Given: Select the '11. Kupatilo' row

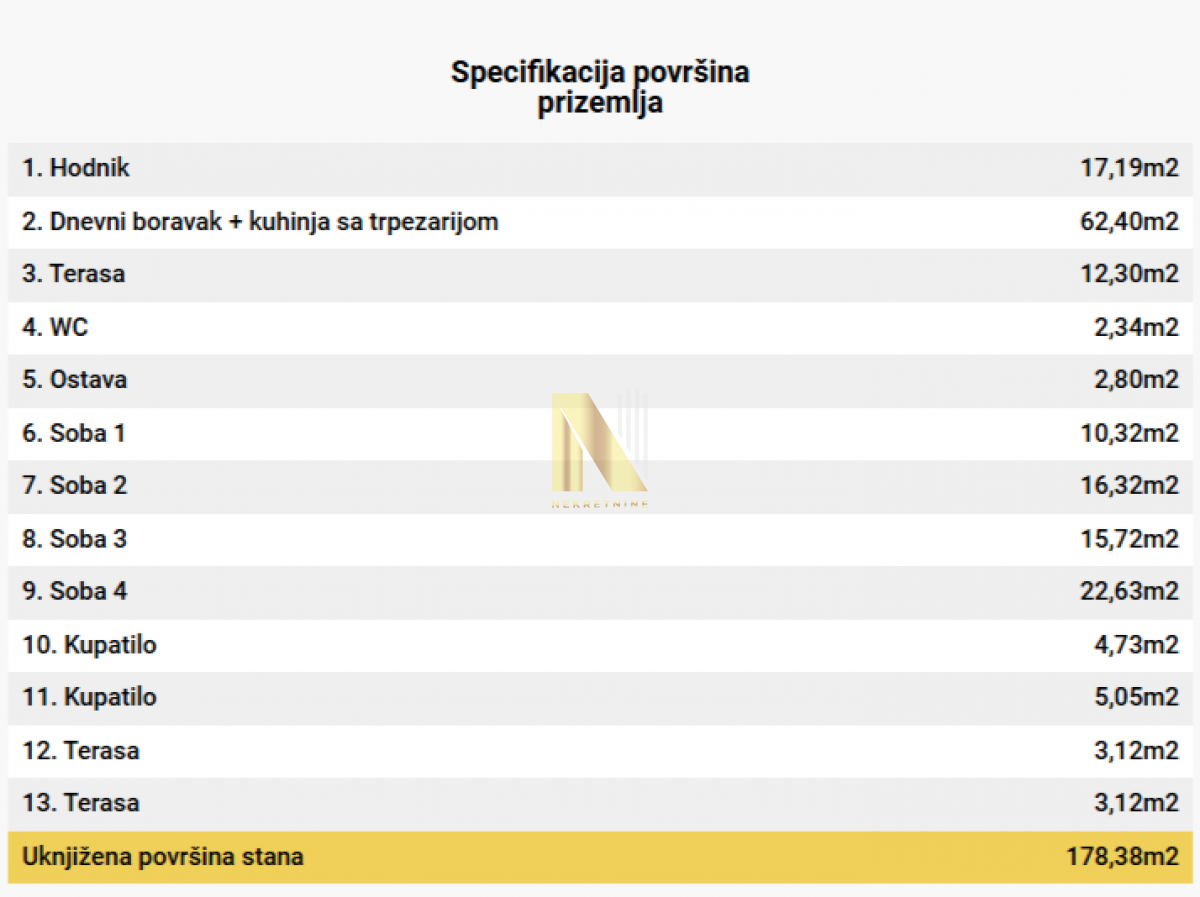Looking at the screenshot, I should pos(600,698).
